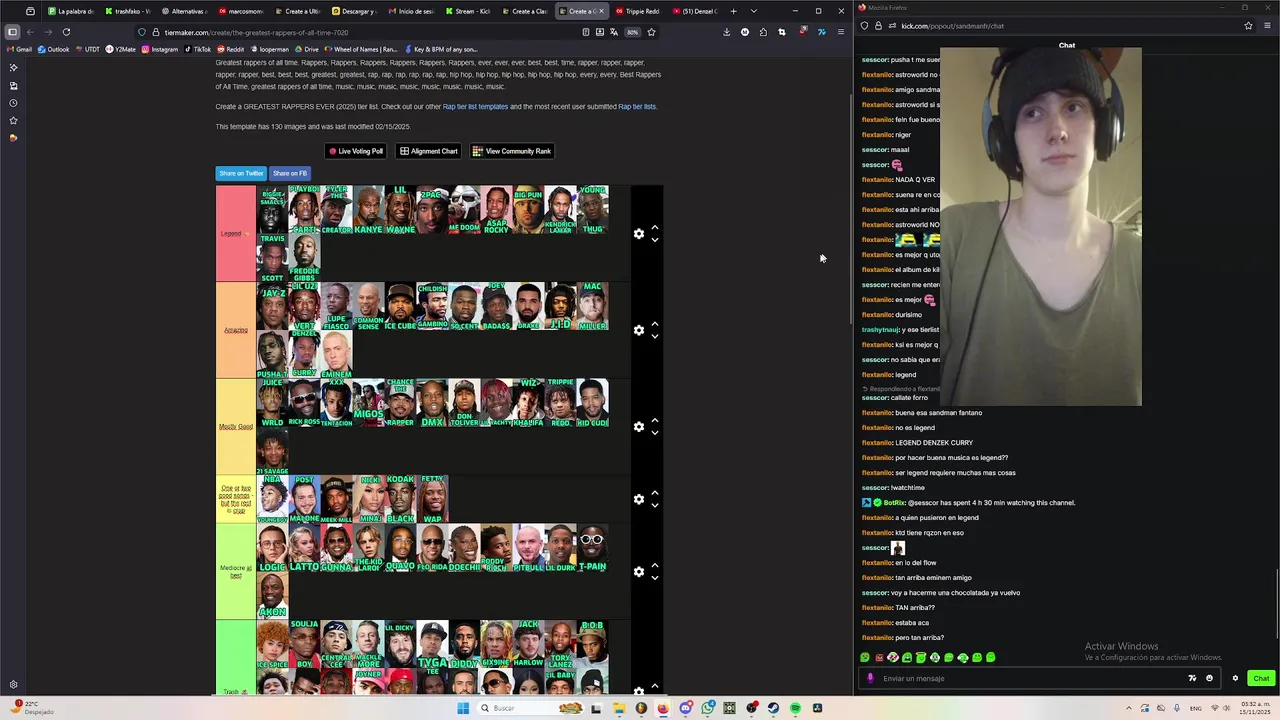Move the Mostly Good tier row down
Viewport: 1280px width, 720px height.
click(655, 433)
